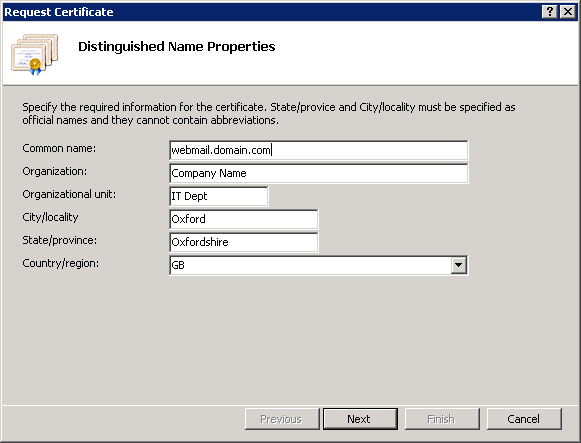
Task: Click the Common name text field
Action: [x=319, y=150]
